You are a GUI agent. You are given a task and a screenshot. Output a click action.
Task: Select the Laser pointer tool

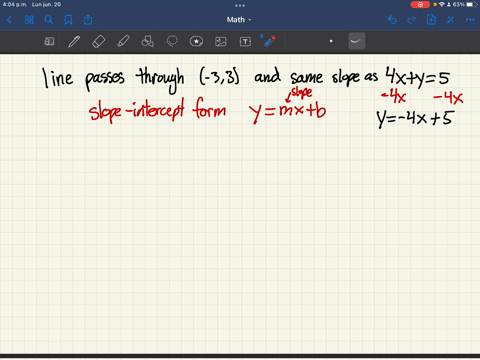(x=269, y=41)
